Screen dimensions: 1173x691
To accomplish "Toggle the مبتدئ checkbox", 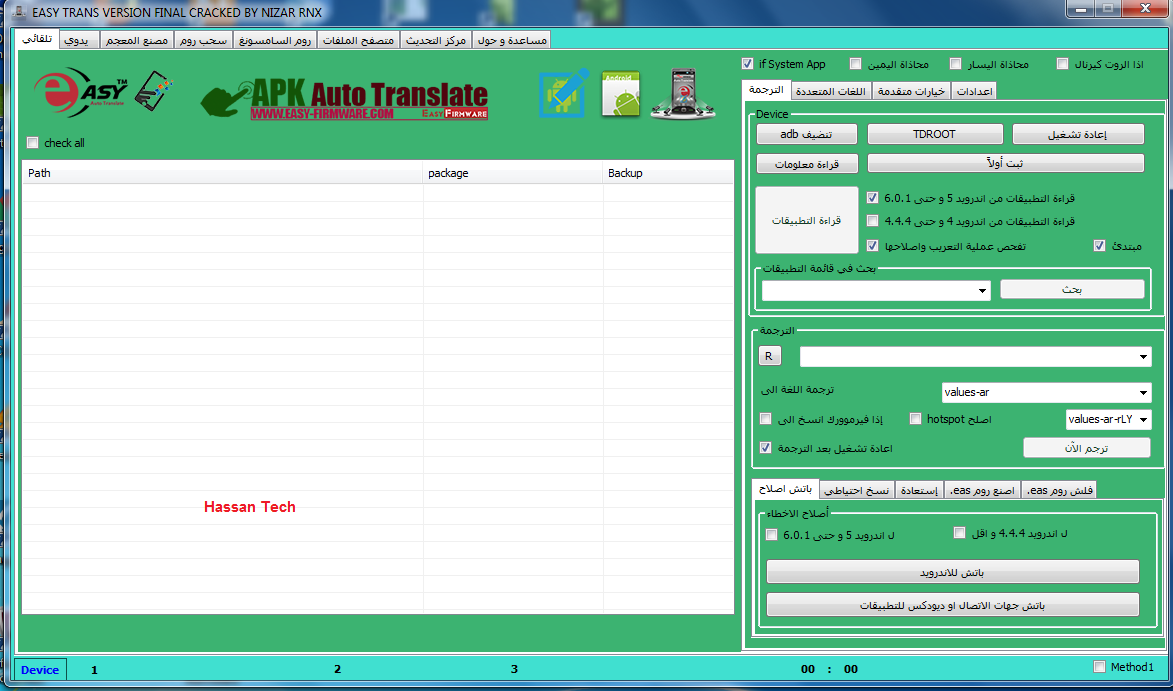I will (1099, 245).
